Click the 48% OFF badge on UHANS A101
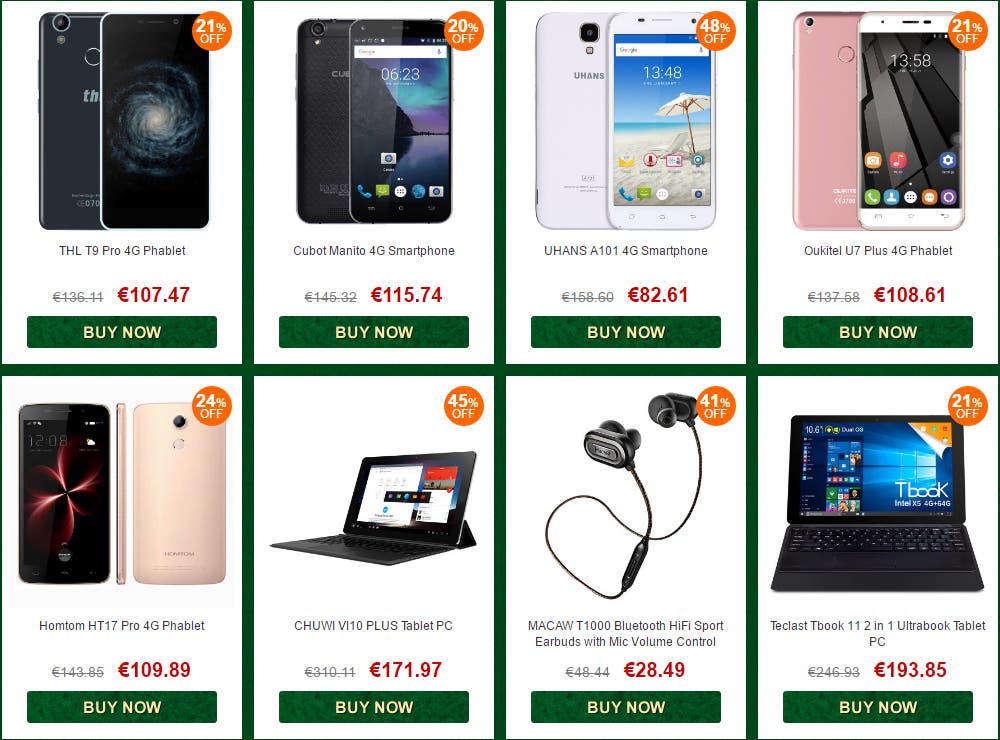Viewport: 1000px width, 740px height. coord(716,31)
